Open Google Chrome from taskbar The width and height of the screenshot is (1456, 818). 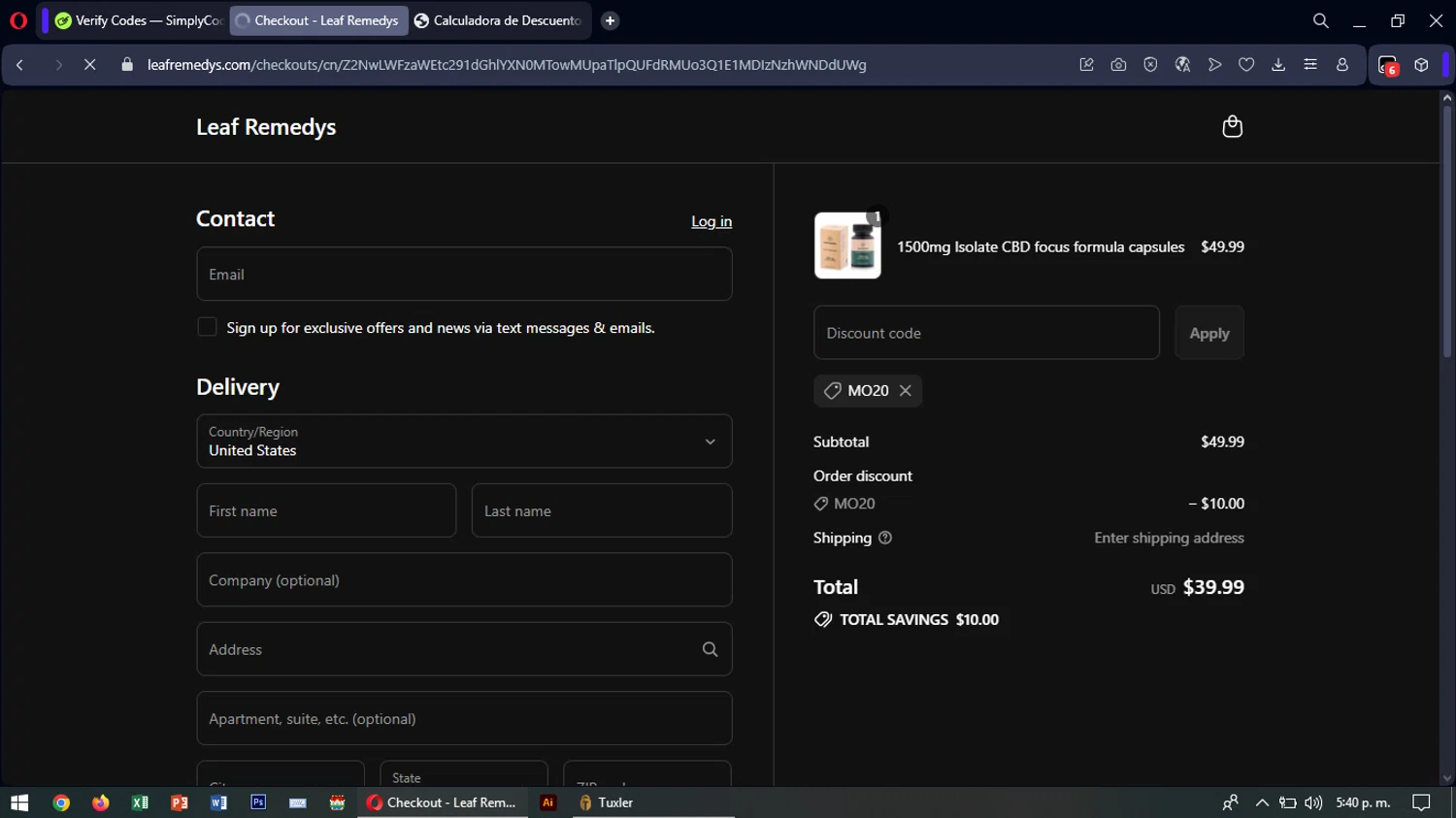(x=61, y=802)
